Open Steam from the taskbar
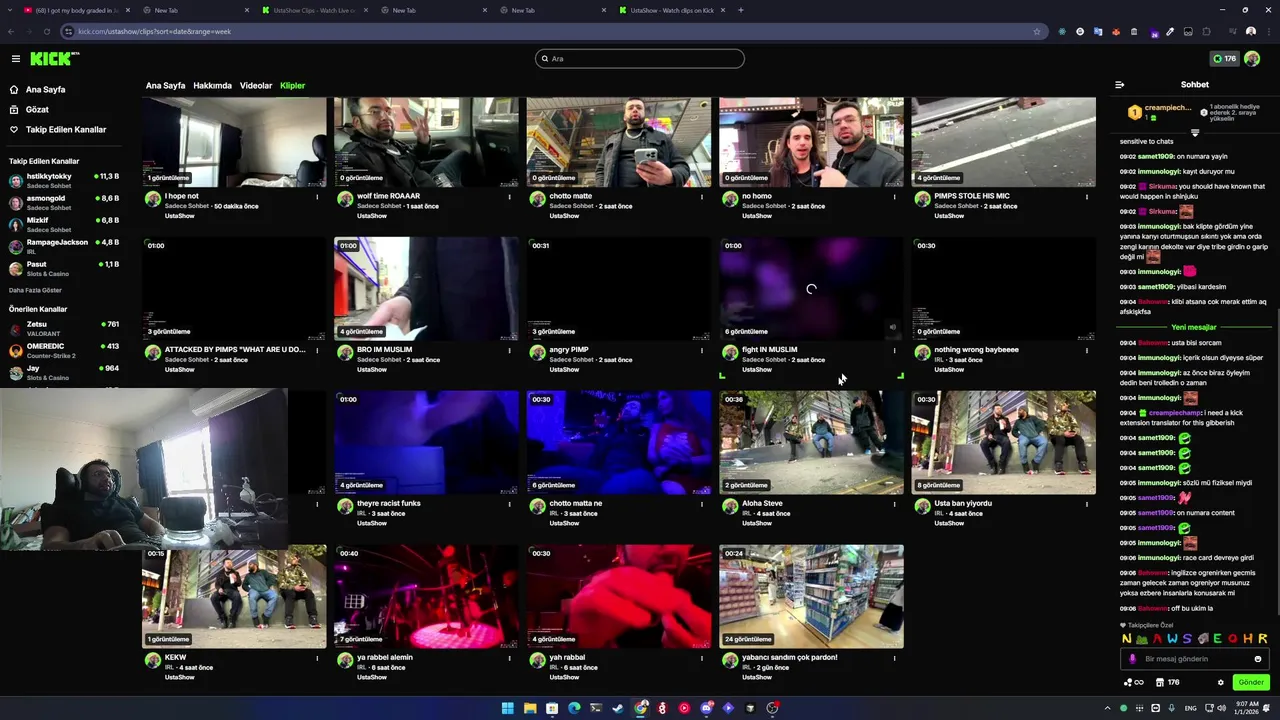 click(618, 708)
